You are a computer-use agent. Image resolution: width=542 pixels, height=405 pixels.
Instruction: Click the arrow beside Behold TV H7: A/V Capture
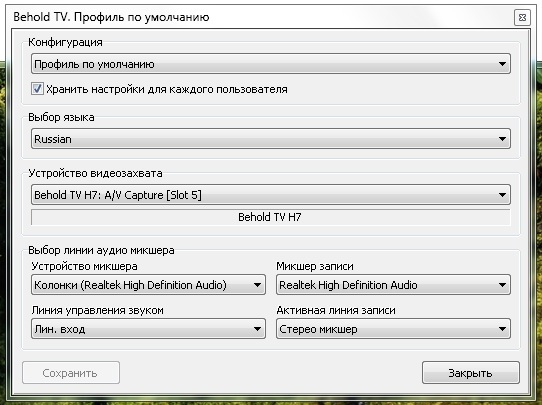pyautogui.click(x=502, y=195)
